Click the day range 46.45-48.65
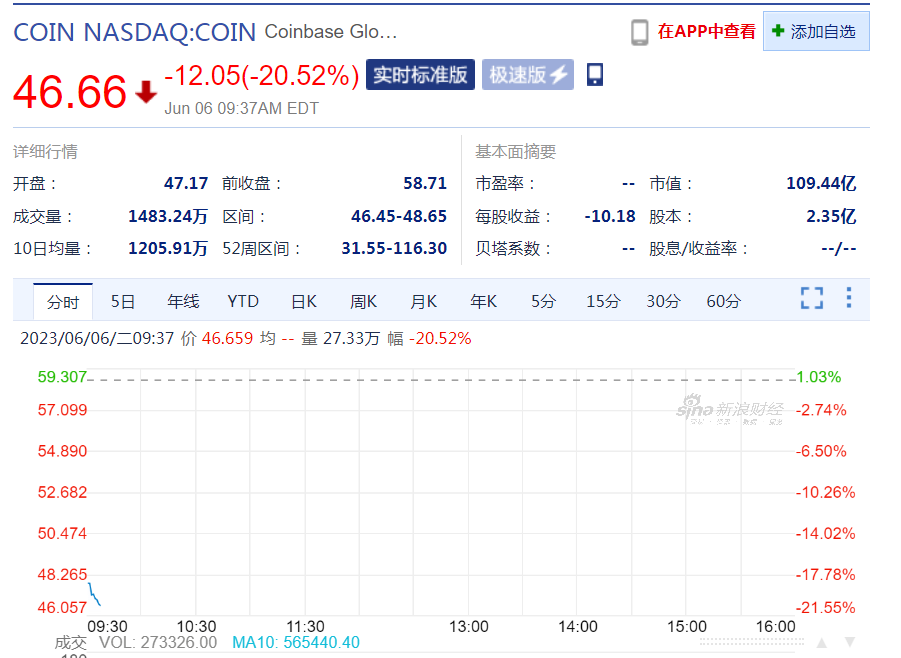Viewport: 901px width, 658px height. [399, 217]
